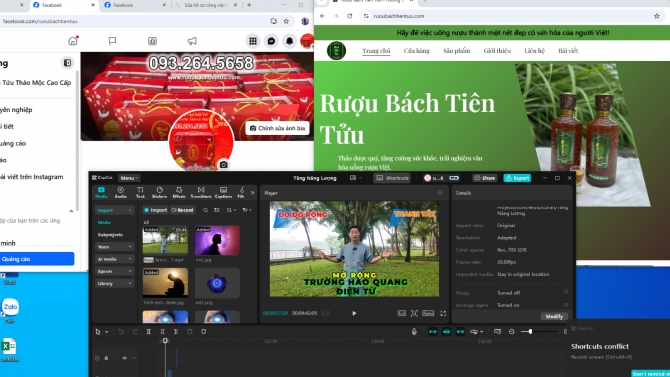The image size is (670, 377).
Task: Click the Undo arrow in CapCut timeline
Action: coord(121,331)
